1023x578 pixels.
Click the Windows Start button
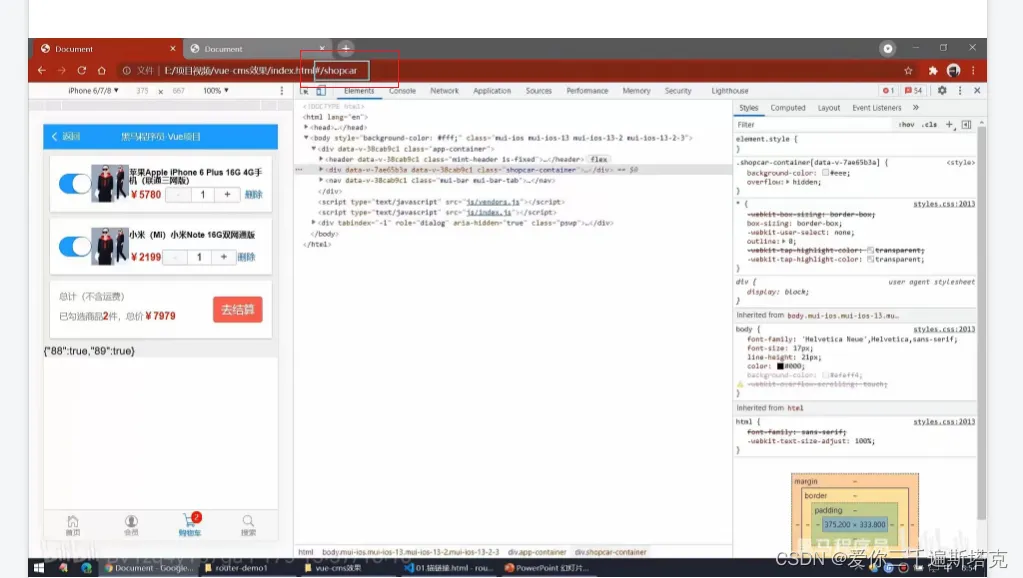click(38, 568)
